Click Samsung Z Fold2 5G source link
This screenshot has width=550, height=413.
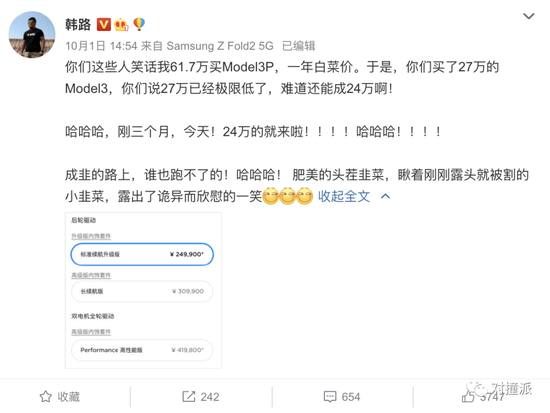click(x=220, y=46)
